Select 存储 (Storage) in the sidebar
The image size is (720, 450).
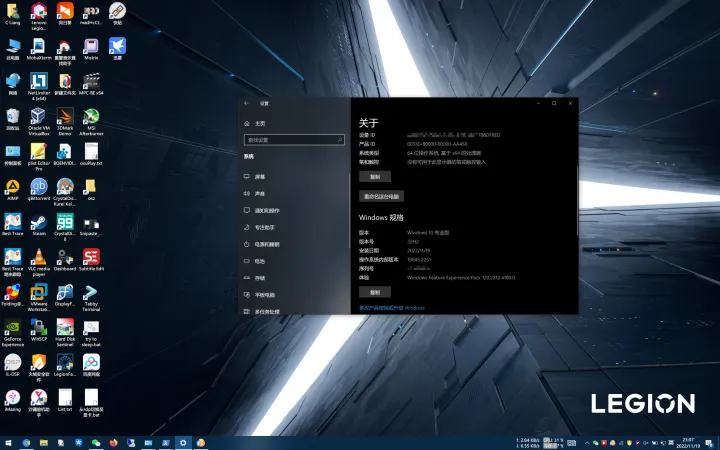click(259, 278)
